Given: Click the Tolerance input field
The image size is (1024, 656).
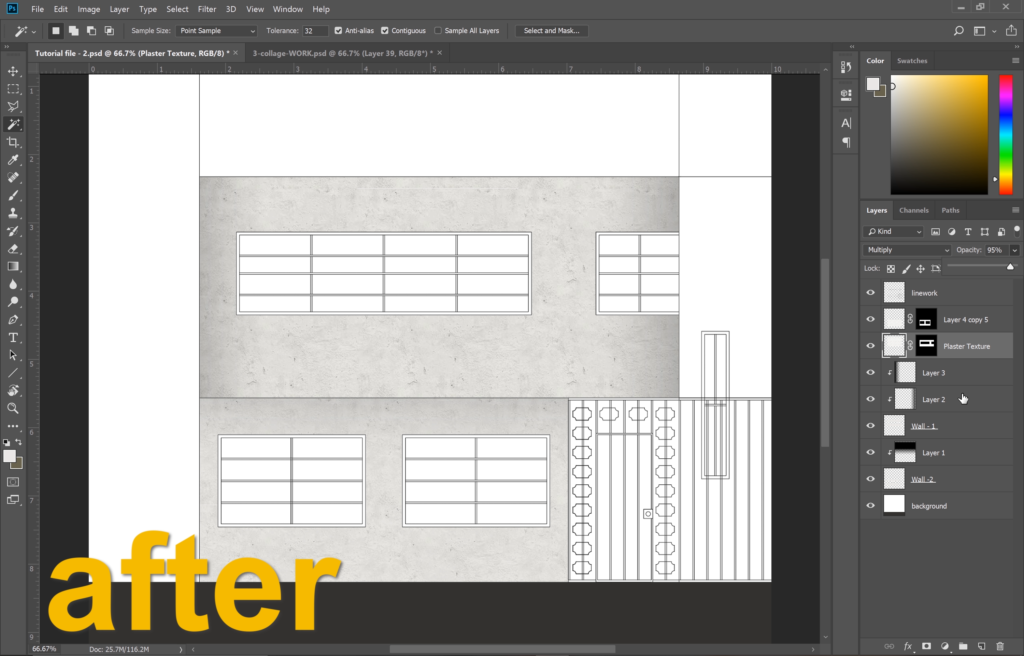Looking at the screenshot, I should click(x=315, y=31).
